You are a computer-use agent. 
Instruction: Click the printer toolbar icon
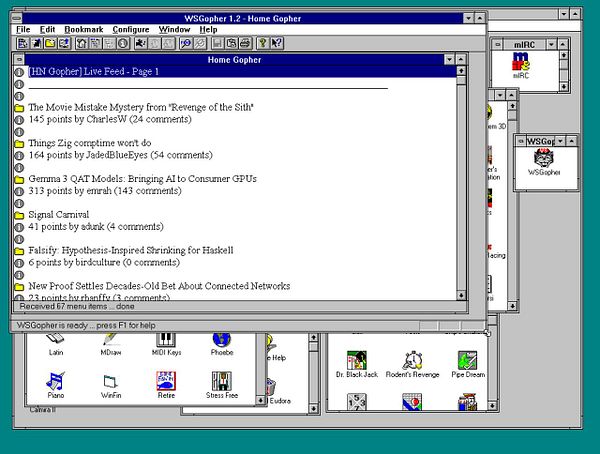245,43
